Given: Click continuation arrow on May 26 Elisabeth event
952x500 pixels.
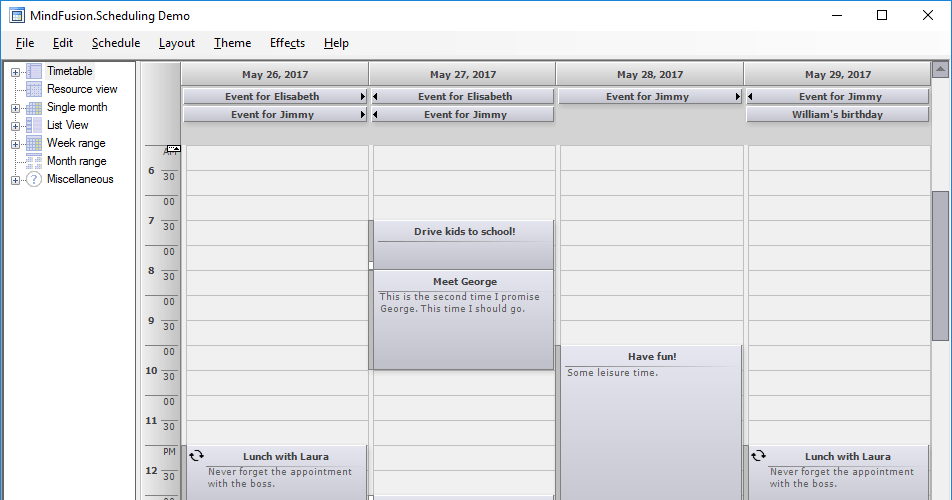Looking at the screenshot, I should tap(362, 96).
